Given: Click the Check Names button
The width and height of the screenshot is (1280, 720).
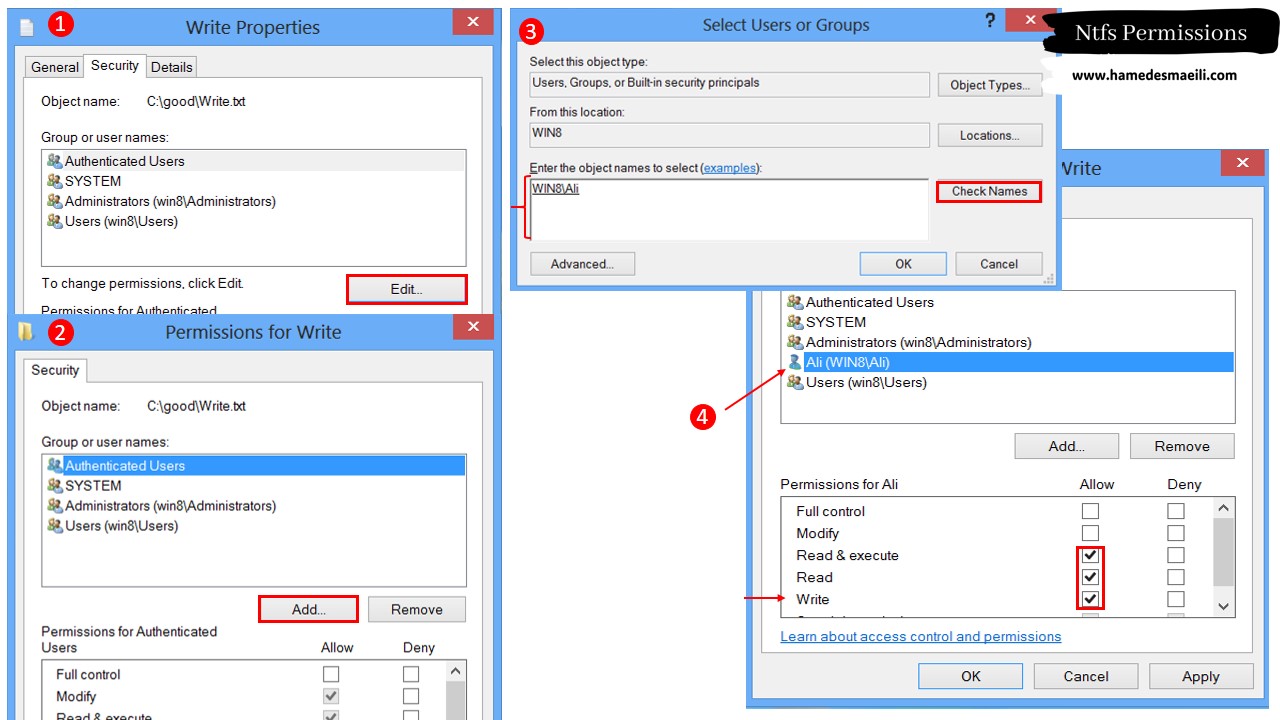Looking at the screenshot, I should 989,191.
